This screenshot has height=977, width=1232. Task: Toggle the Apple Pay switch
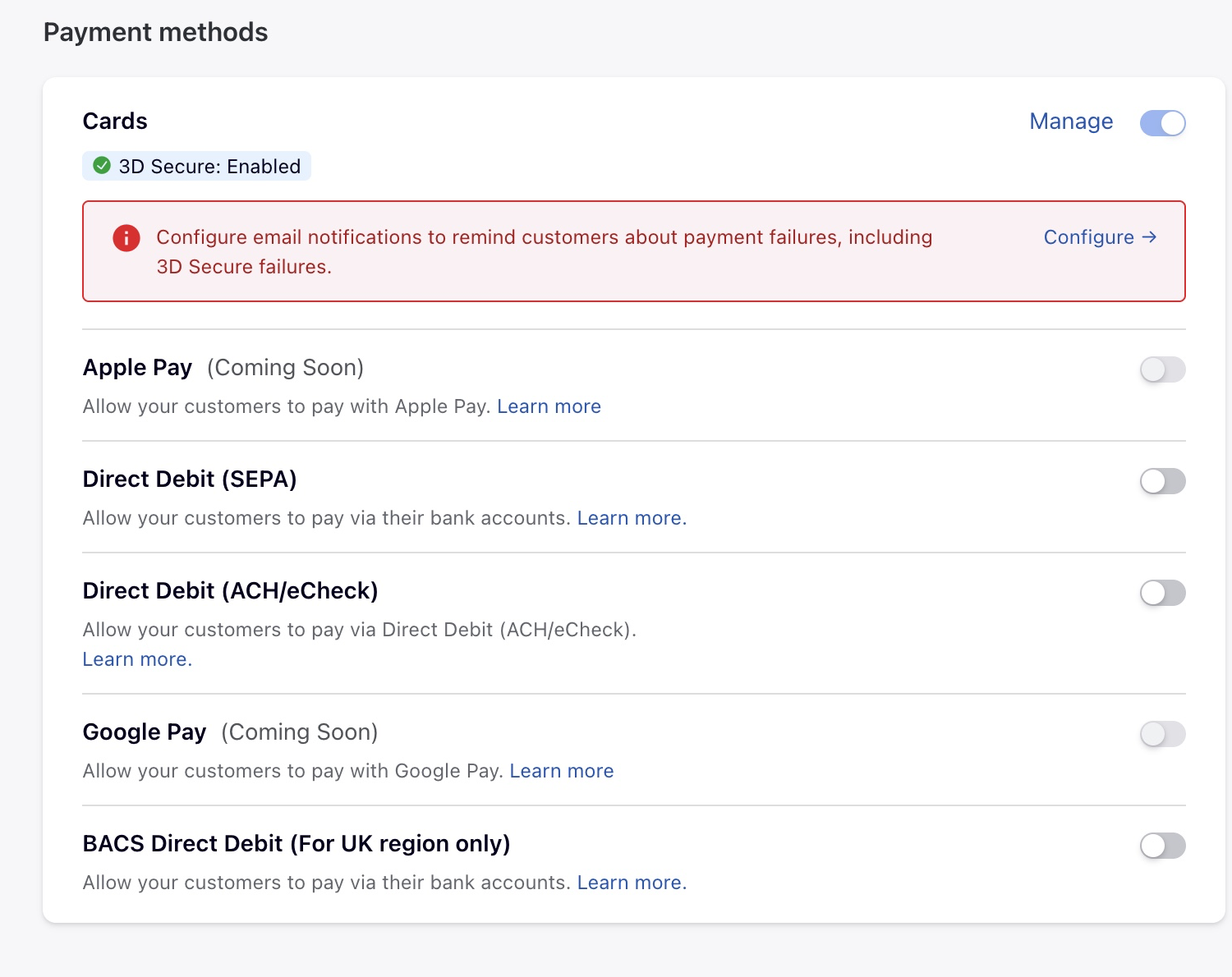1162,369
